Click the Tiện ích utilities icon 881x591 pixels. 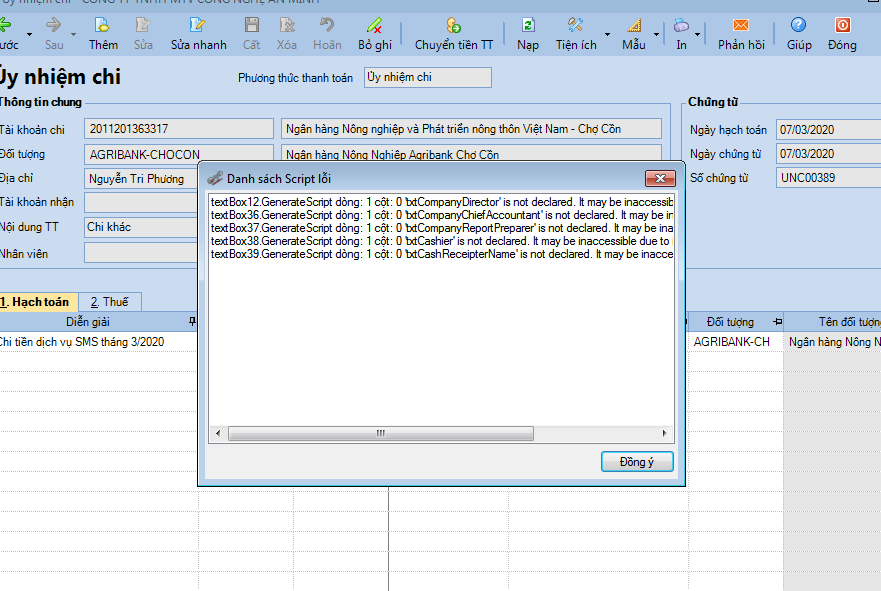click(x=576, y=26)
